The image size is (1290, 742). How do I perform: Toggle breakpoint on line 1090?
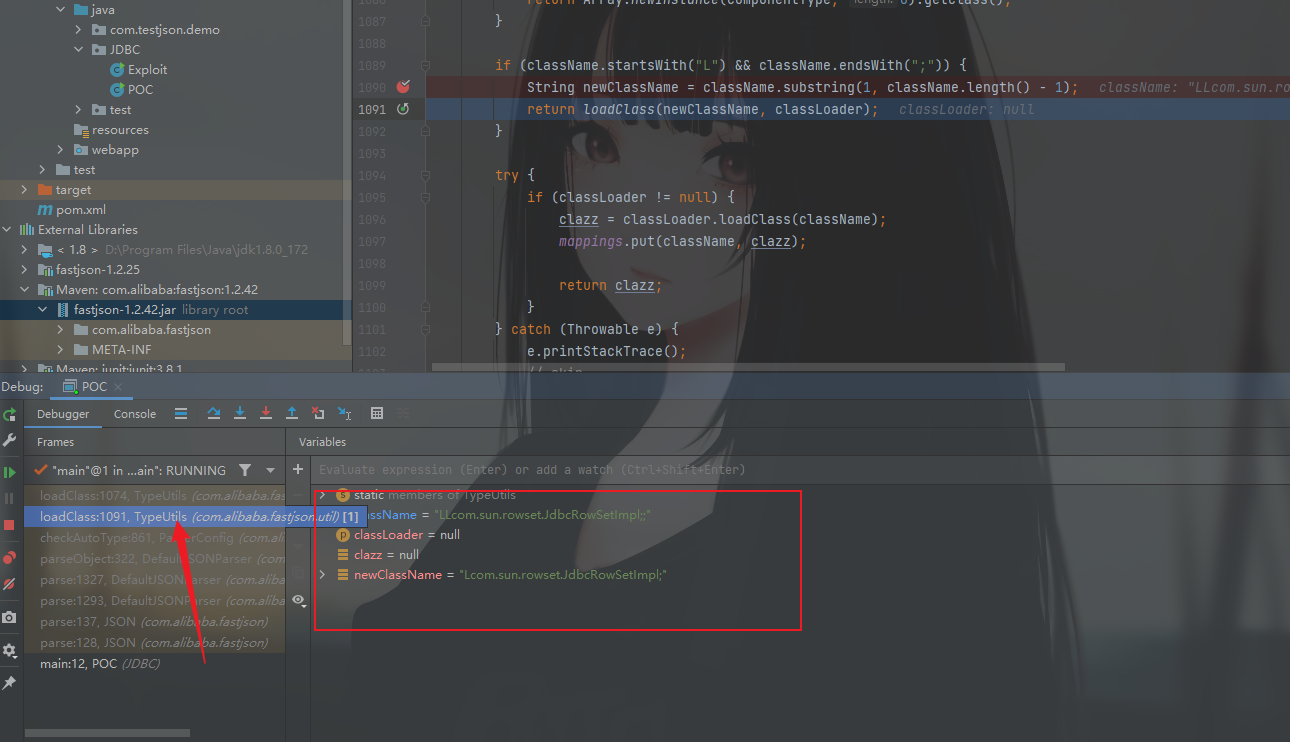point(403,88)
